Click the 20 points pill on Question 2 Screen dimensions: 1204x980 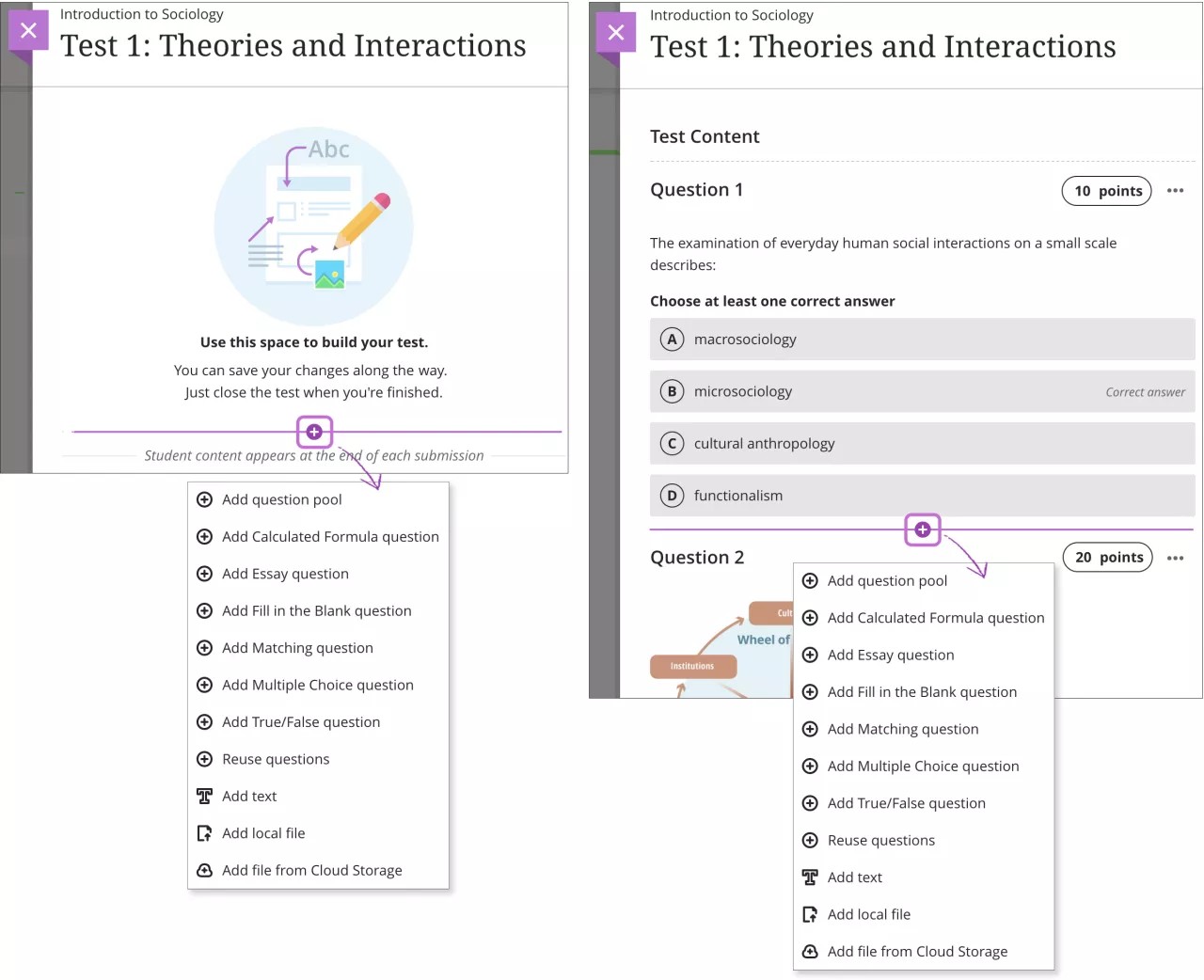(1107, 557)
